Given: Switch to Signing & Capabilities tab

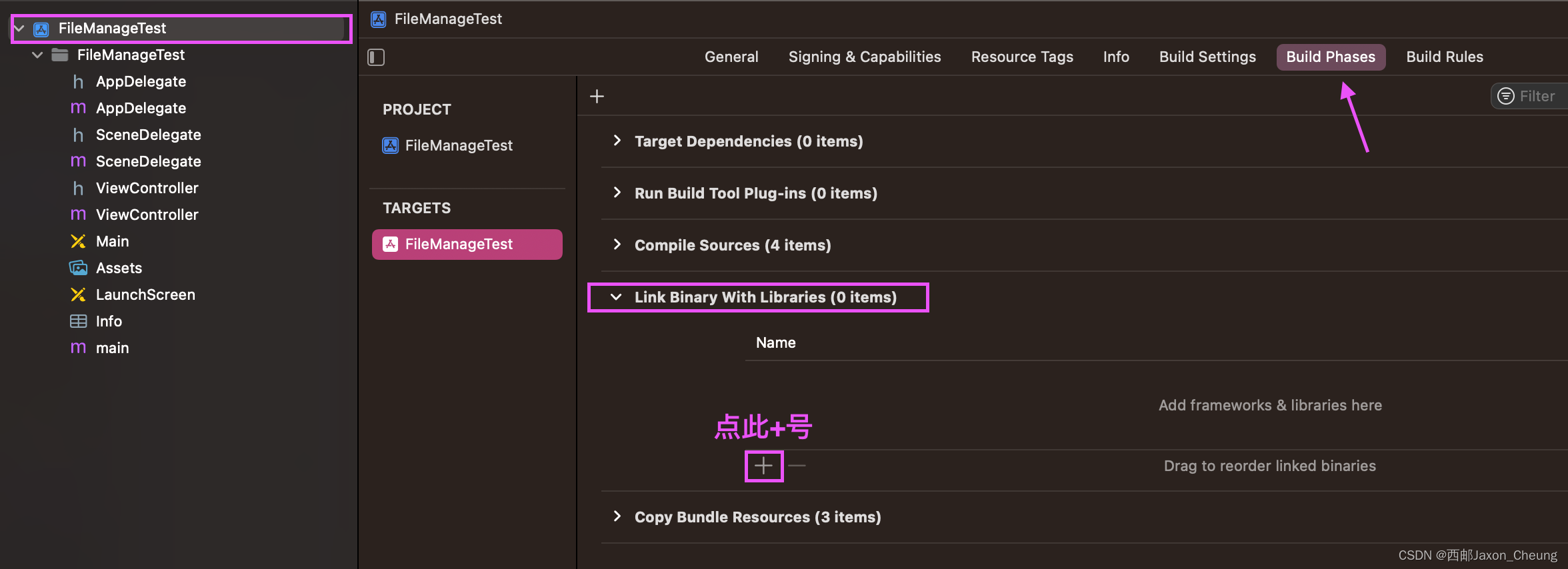Looking at the screenshot, I should coord(865,57).
